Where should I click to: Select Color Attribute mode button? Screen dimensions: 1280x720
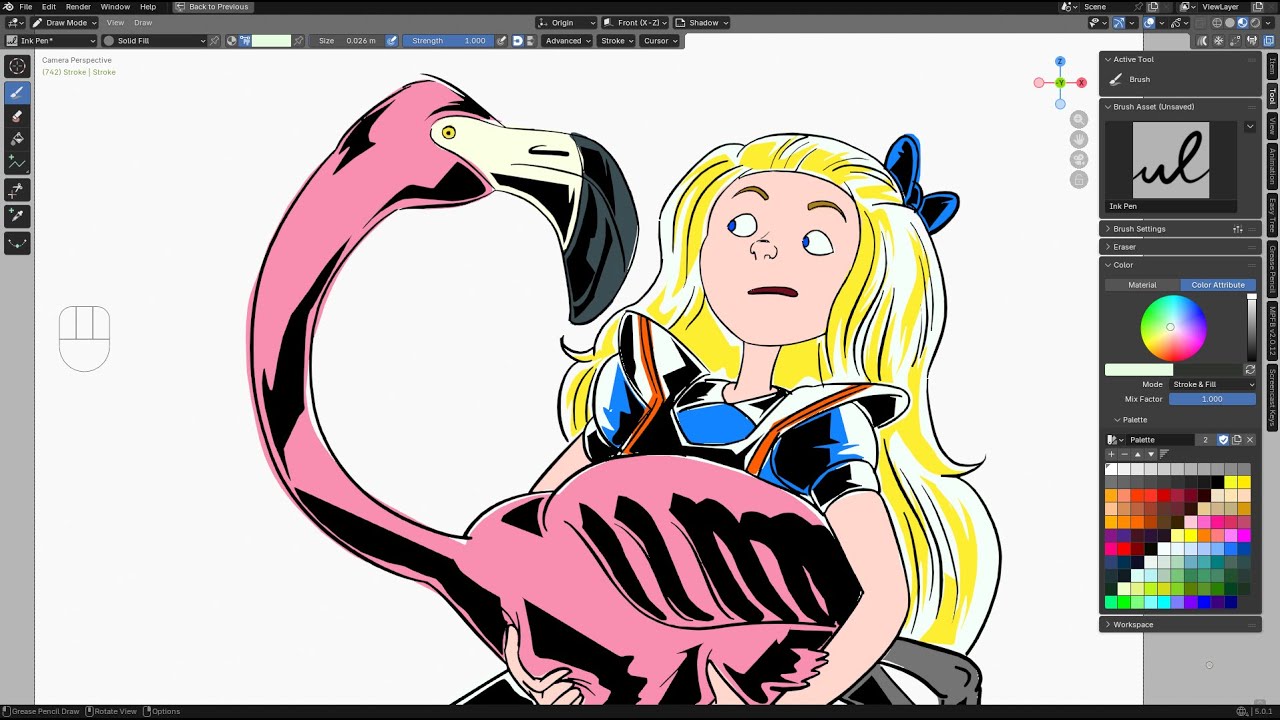1218,285
